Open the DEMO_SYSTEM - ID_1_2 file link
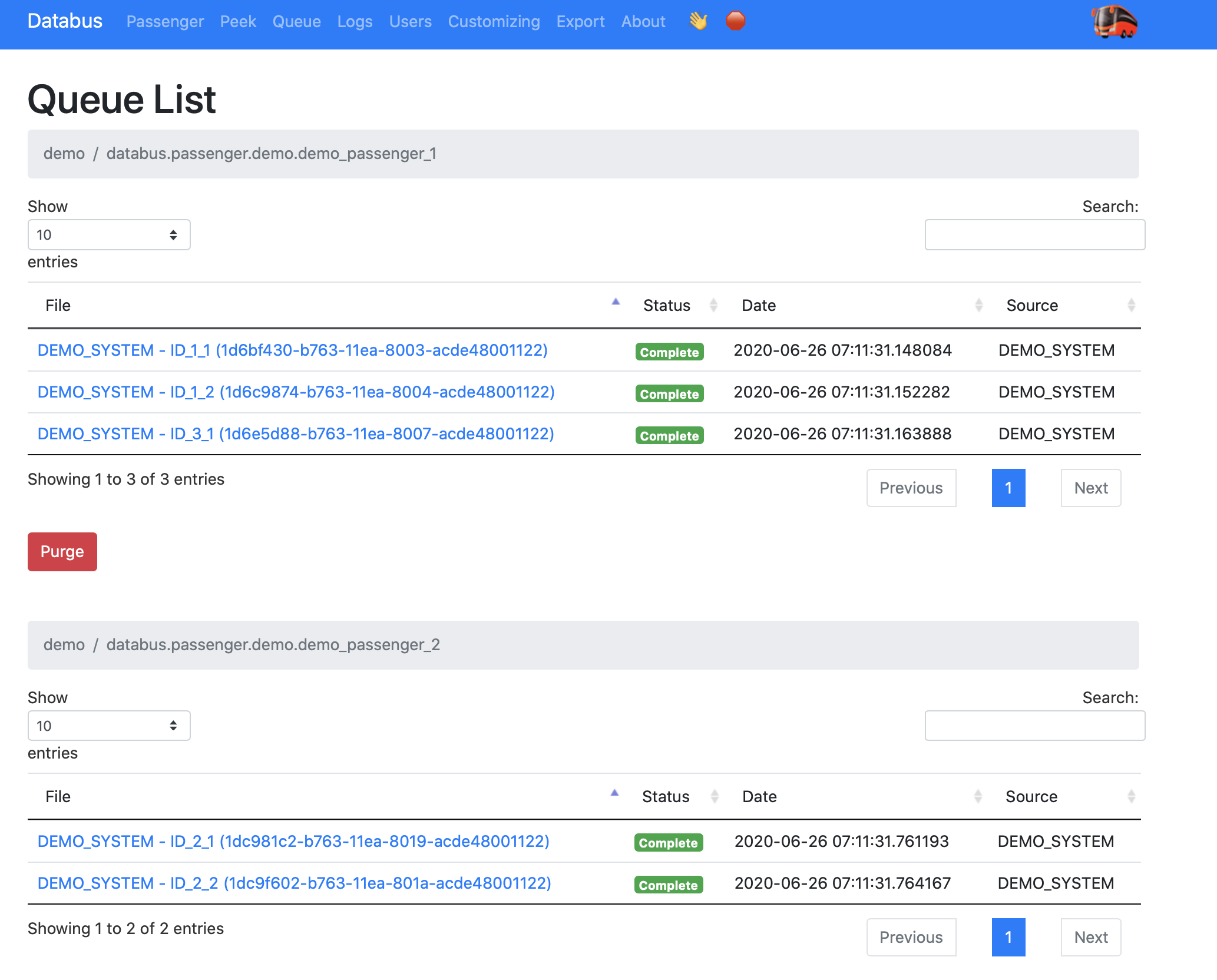The width and height of the screenshot is (1217, 980). pyautogui.click(x=296, y=392)
